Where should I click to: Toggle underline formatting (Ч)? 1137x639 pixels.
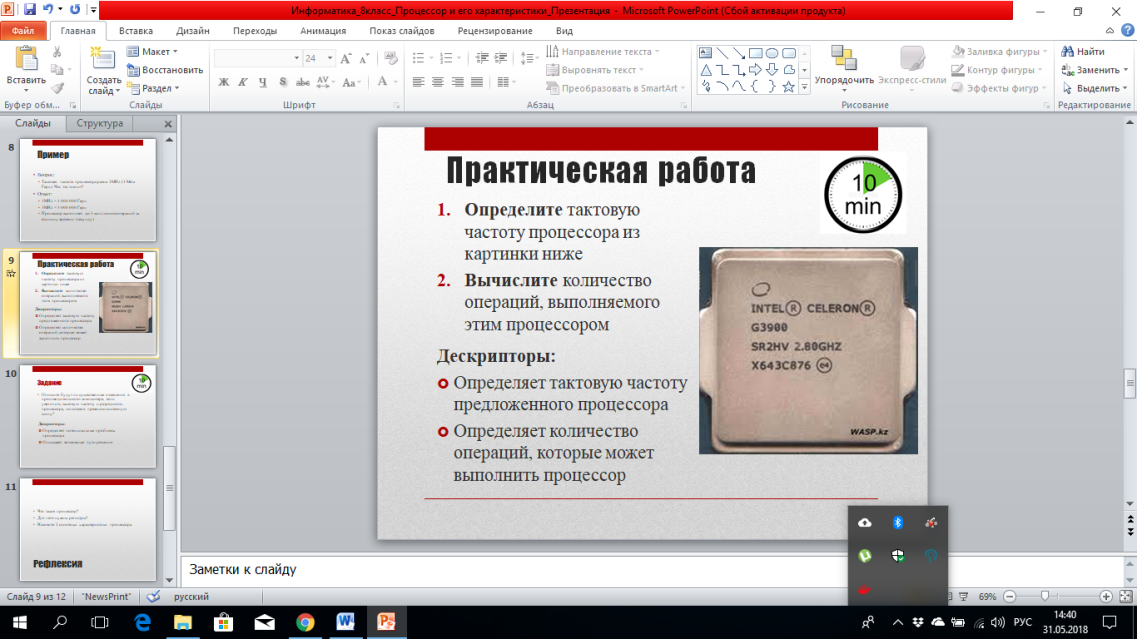tap(263, 83)
